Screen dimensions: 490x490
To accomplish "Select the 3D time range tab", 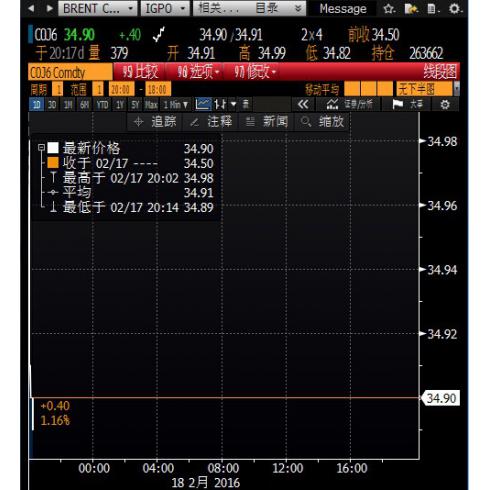I will (52, 105).
